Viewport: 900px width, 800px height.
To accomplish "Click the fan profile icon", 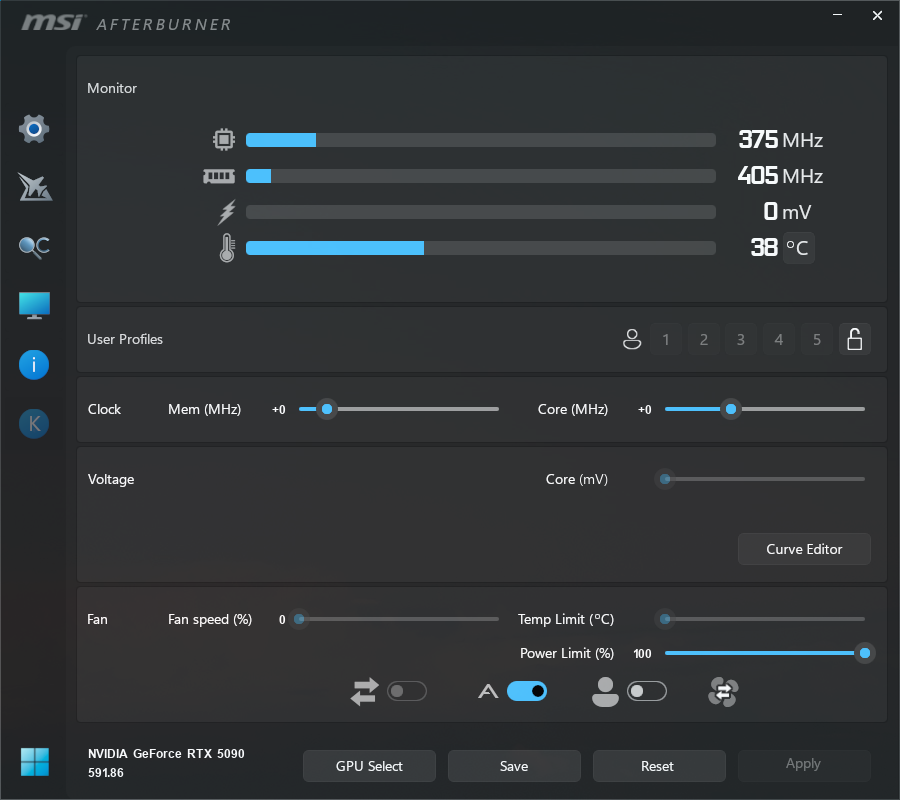I will 722,691.
